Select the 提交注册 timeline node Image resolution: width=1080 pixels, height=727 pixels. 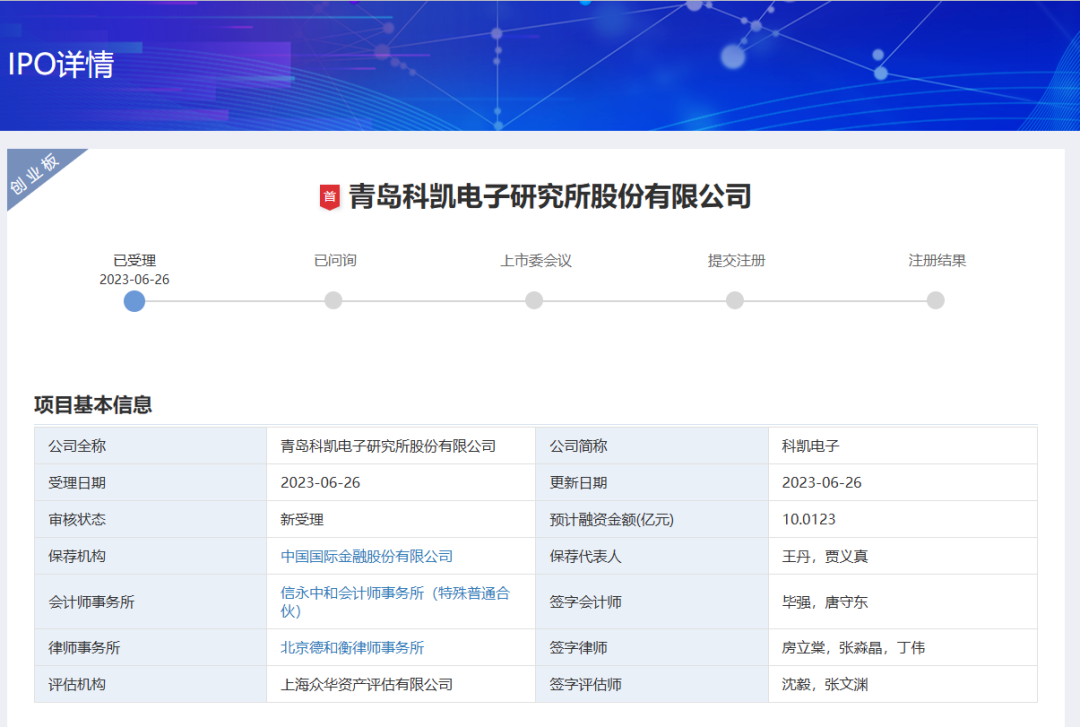[x=735, y=300]
